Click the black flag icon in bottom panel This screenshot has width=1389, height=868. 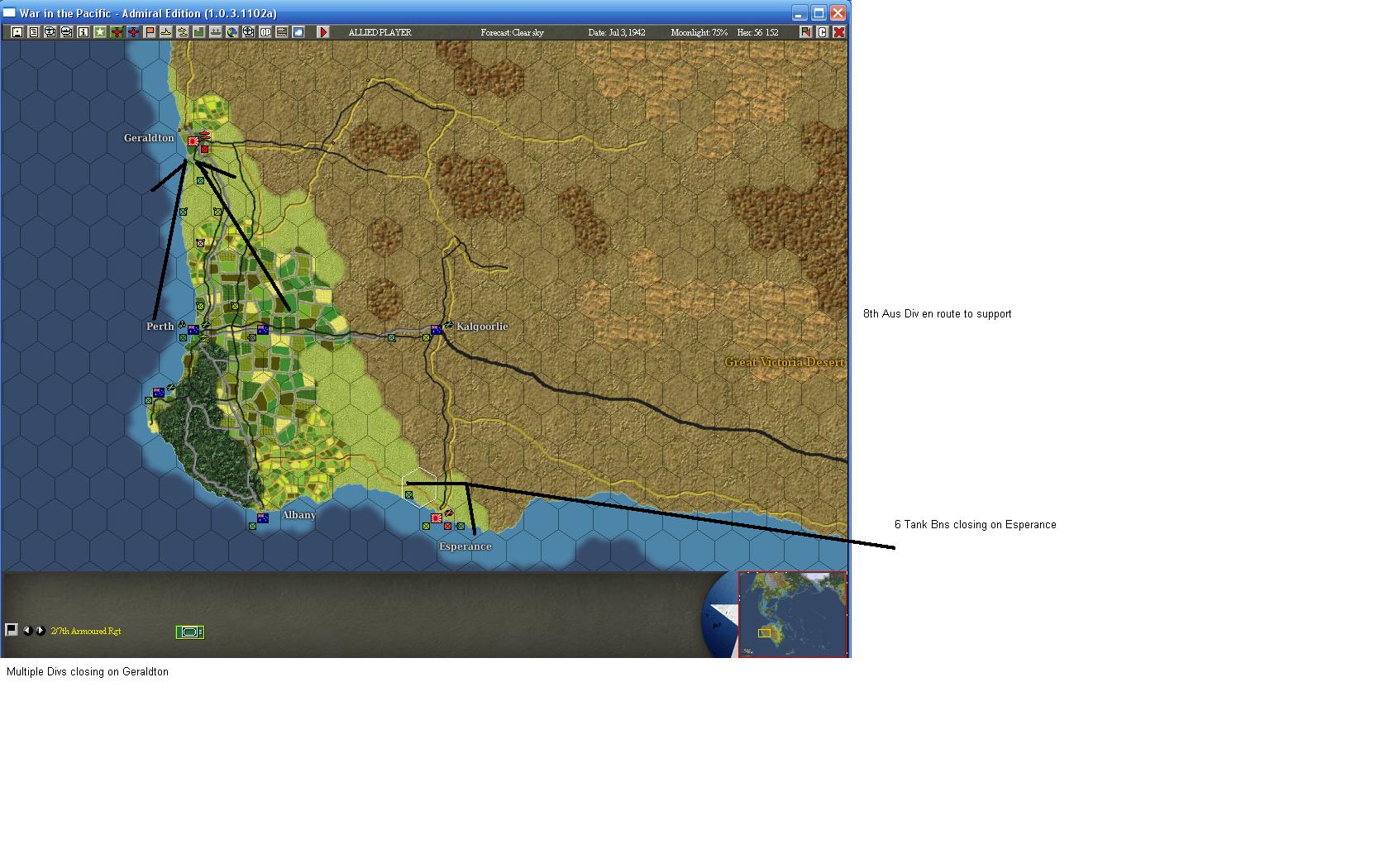point(12,630)
